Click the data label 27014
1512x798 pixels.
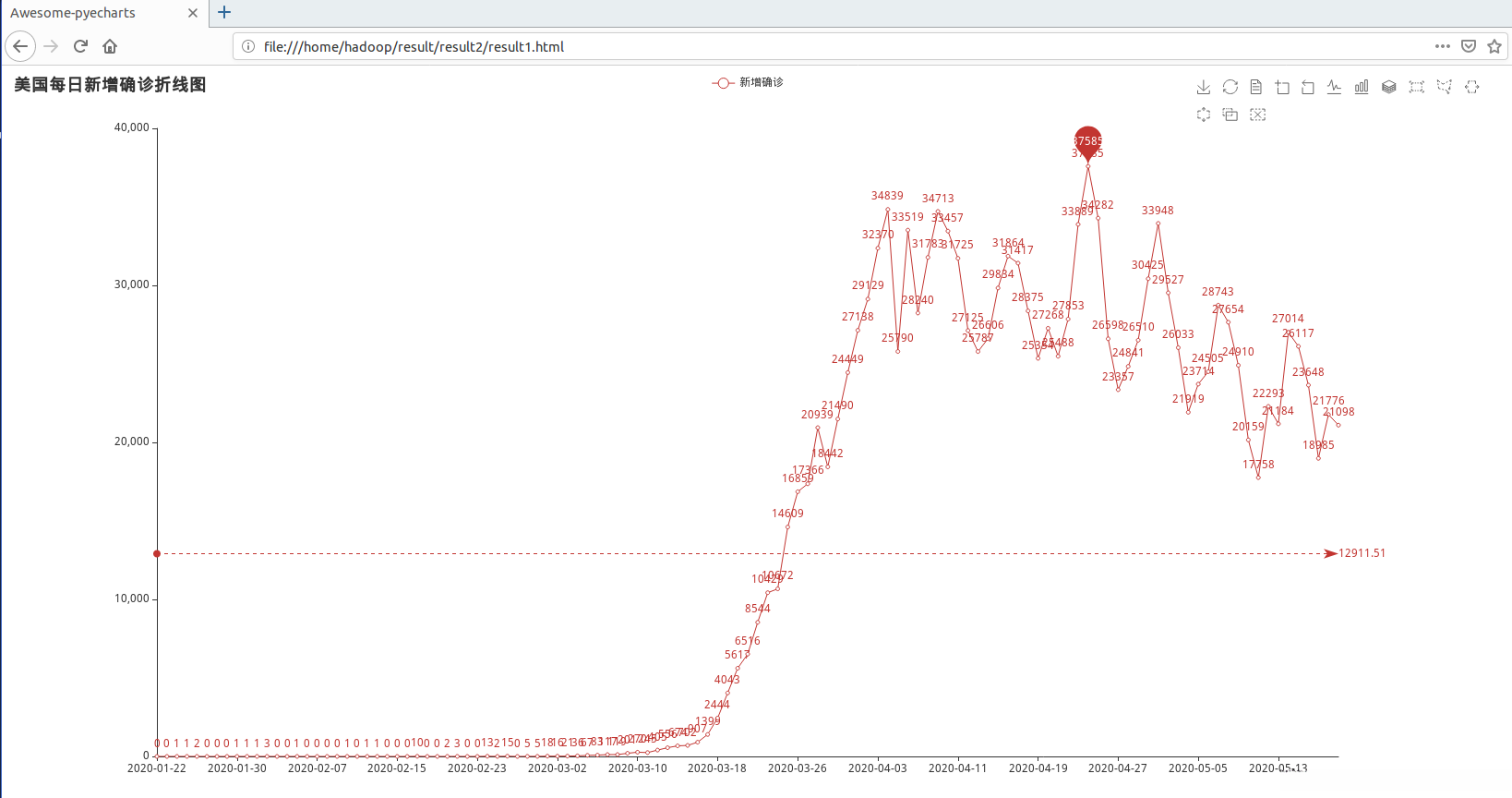[1288, 319]
